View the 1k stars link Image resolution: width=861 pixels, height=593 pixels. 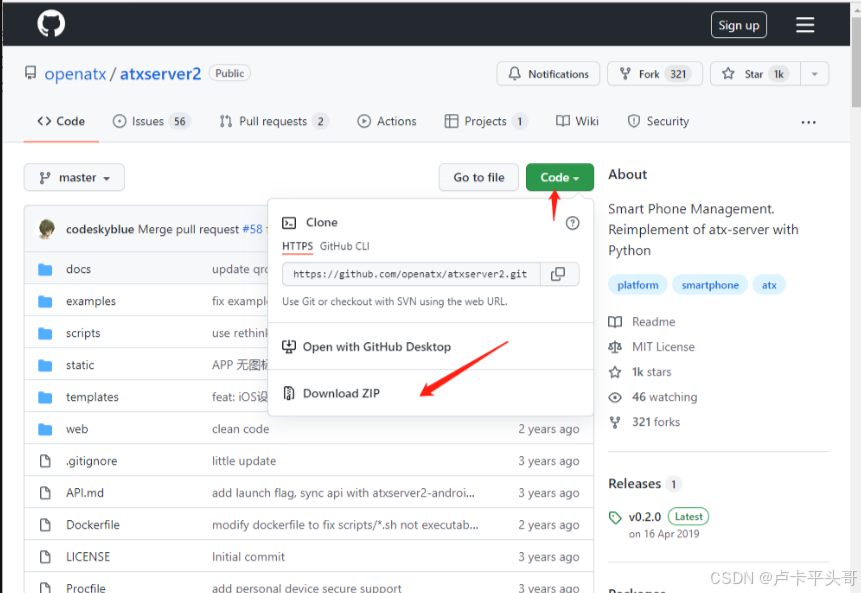point(640,372)
